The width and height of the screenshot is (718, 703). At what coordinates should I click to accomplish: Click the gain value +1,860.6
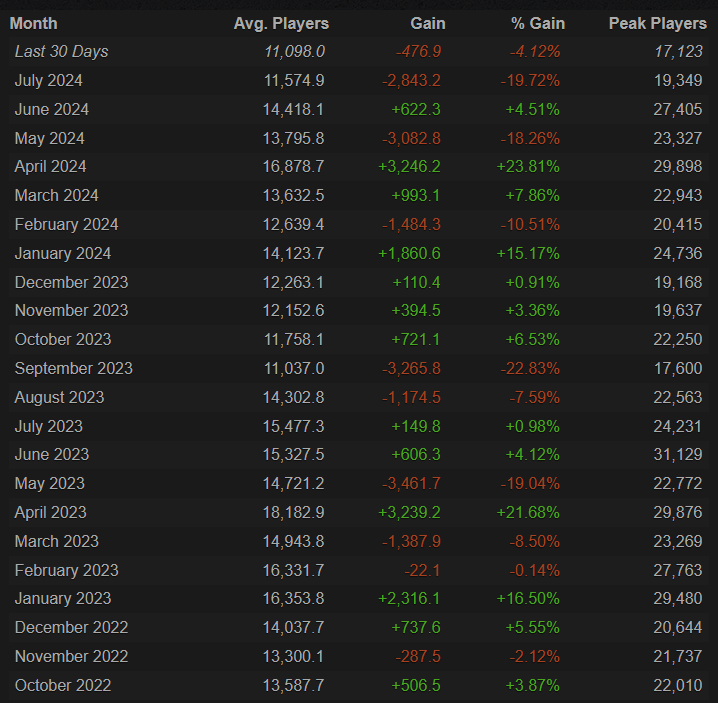[409, 253]
